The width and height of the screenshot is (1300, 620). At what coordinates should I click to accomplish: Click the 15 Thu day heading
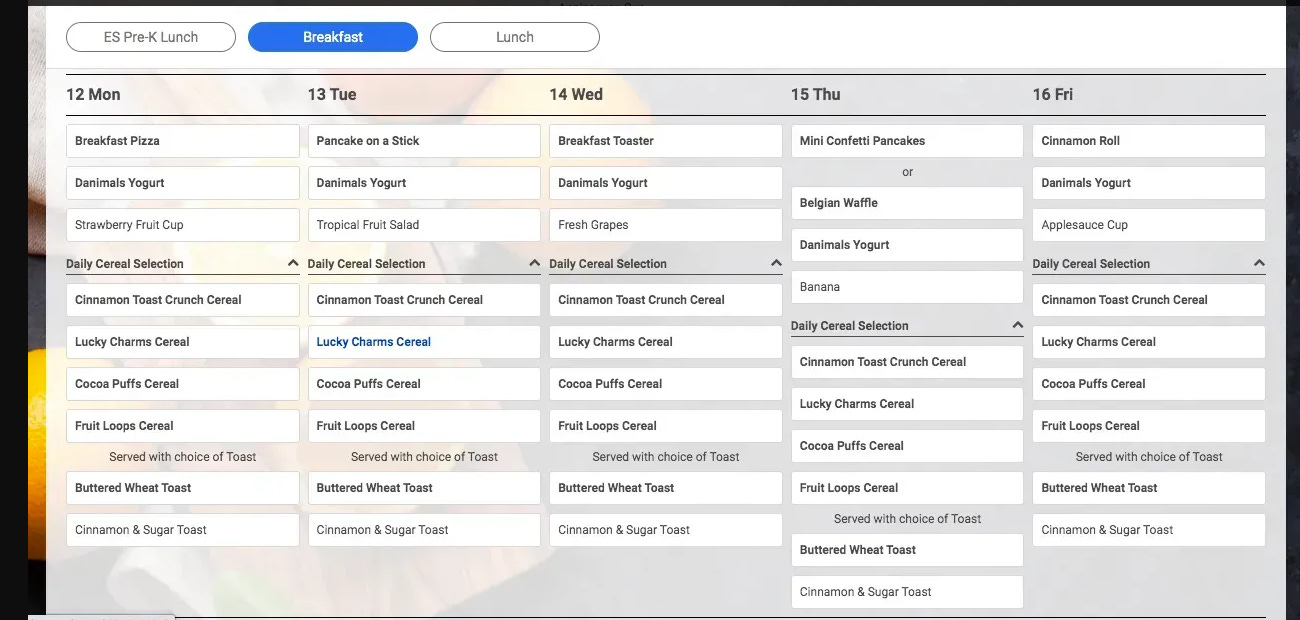click(x=816, y=94)
